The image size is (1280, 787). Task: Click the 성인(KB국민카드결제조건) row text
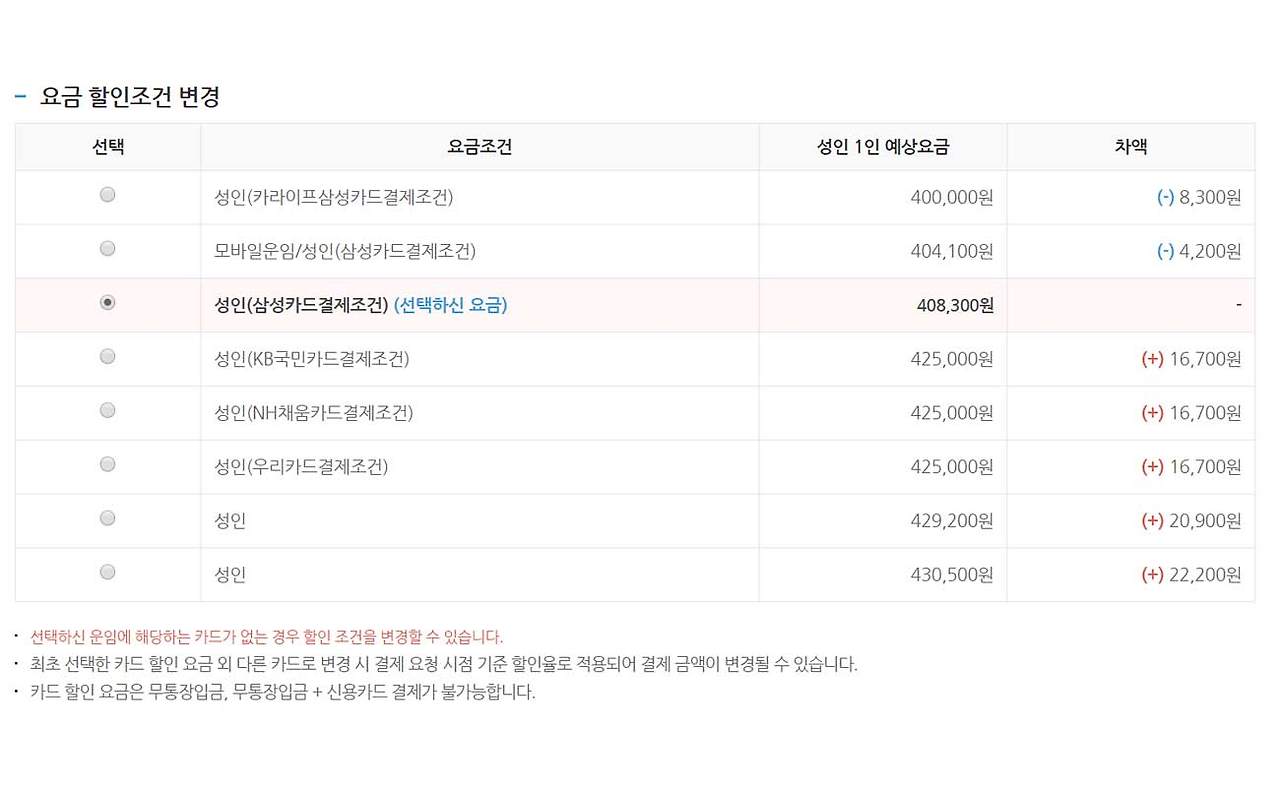[x=312, y=359]
